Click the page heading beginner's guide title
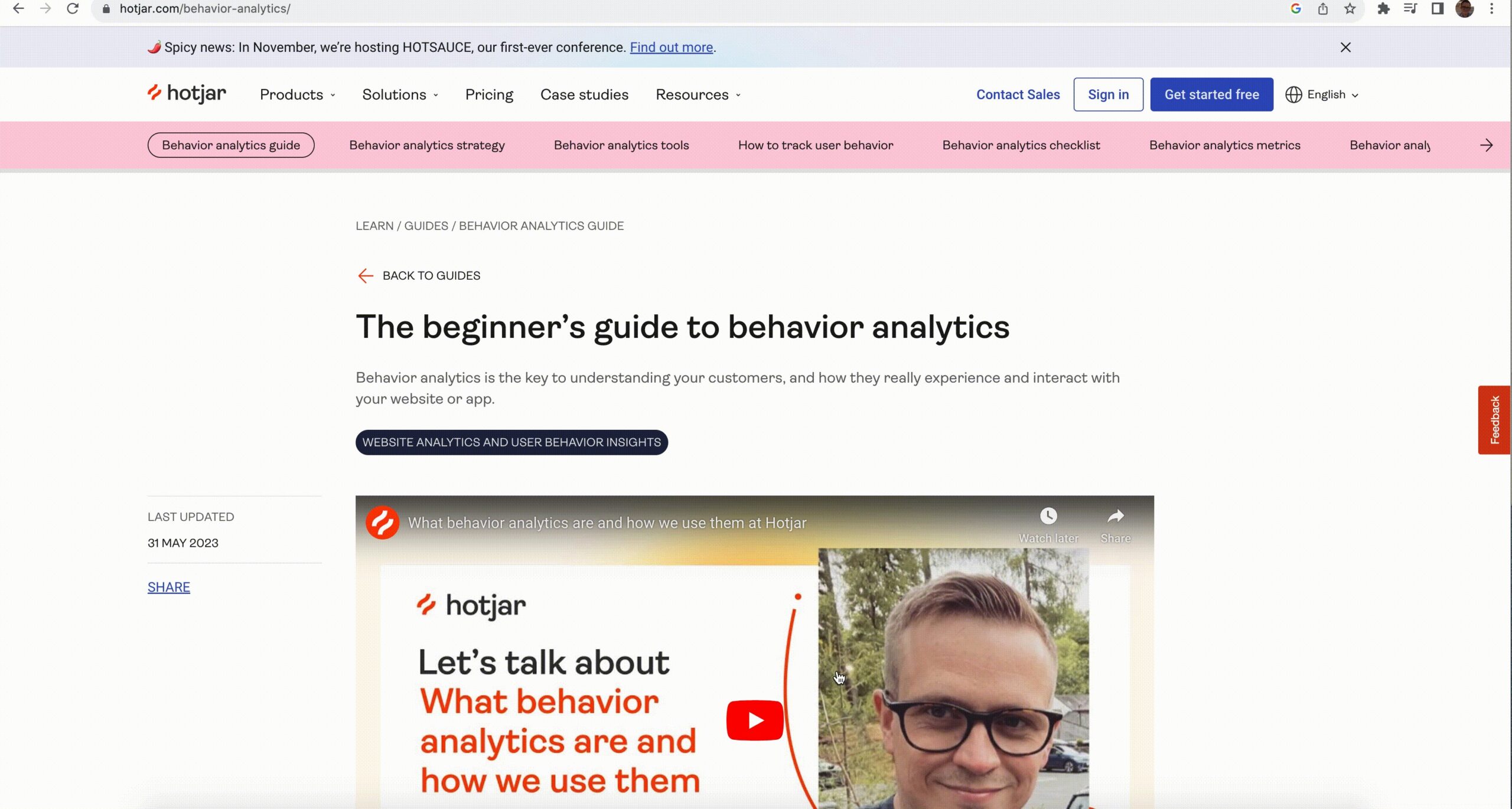 683,327
